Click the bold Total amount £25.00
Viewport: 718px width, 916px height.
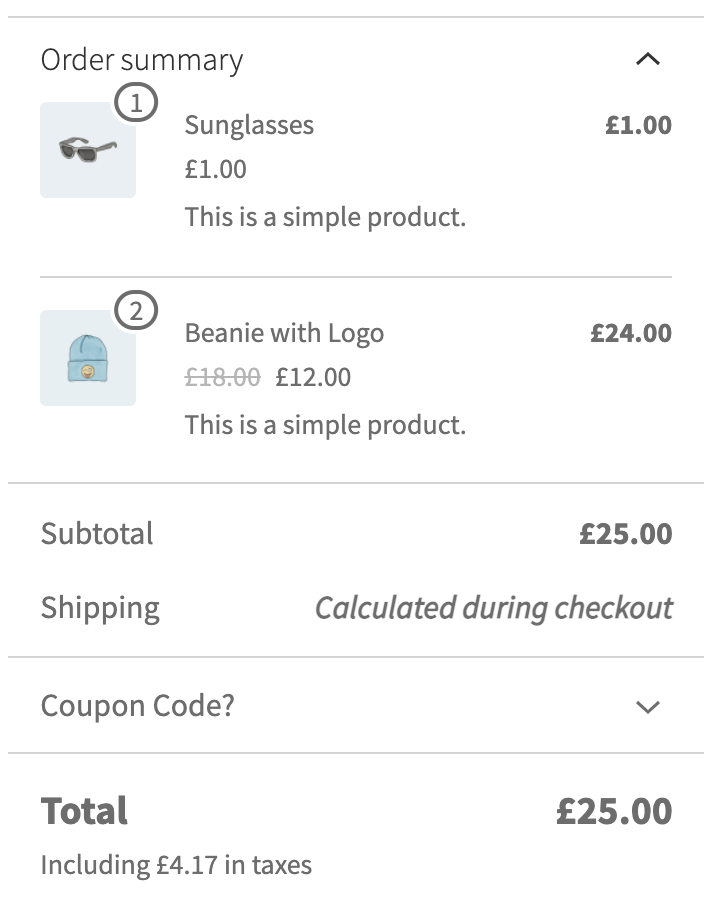coord(614,811)
